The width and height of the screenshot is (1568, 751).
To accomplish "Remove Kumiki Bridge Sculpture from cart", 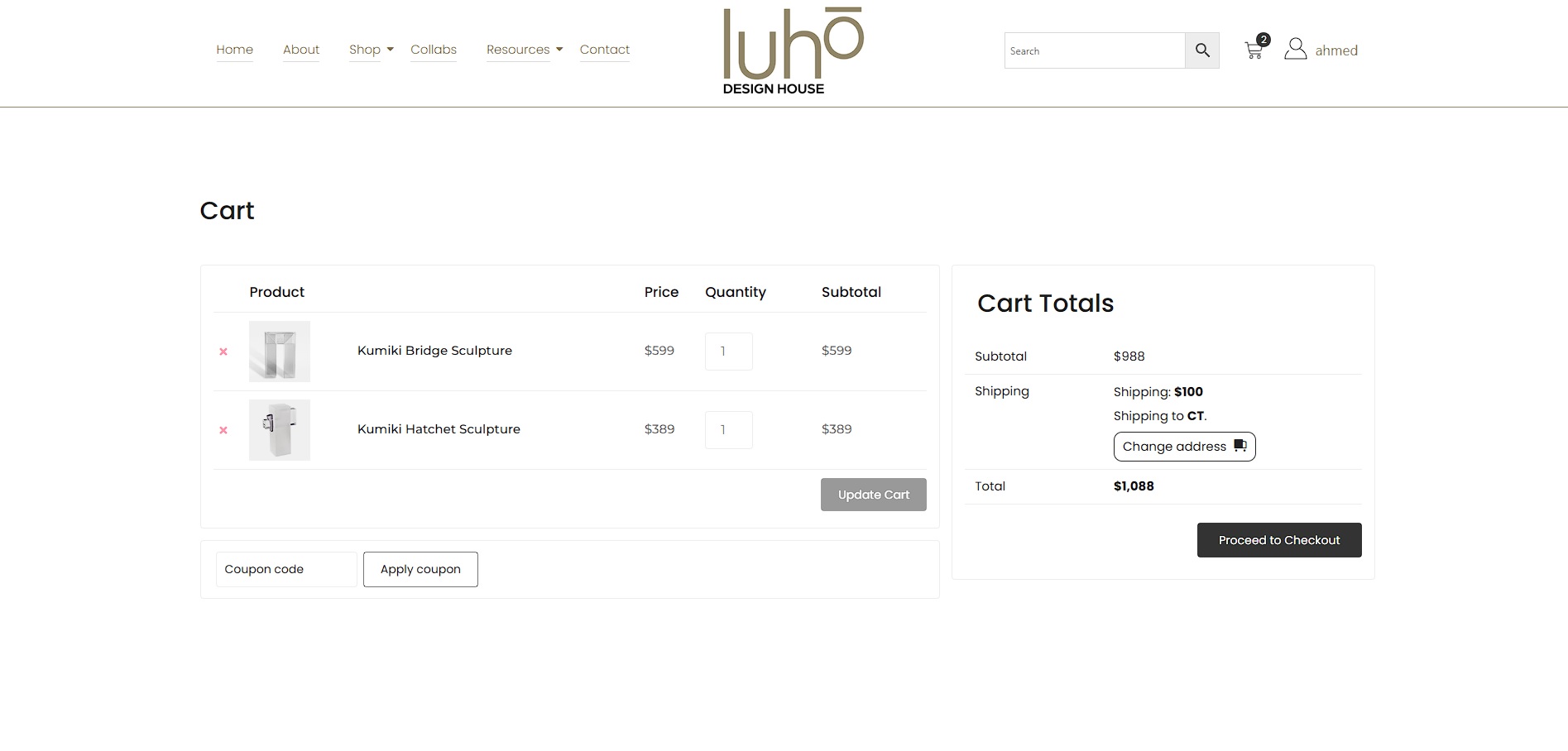I will tap(223, 352).
